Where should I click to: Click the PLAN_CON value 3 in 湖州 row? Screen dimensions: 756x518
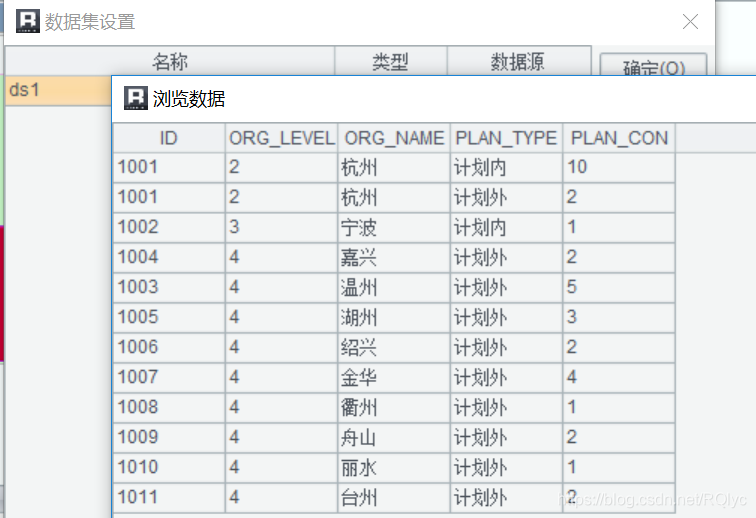click(619, 317)
